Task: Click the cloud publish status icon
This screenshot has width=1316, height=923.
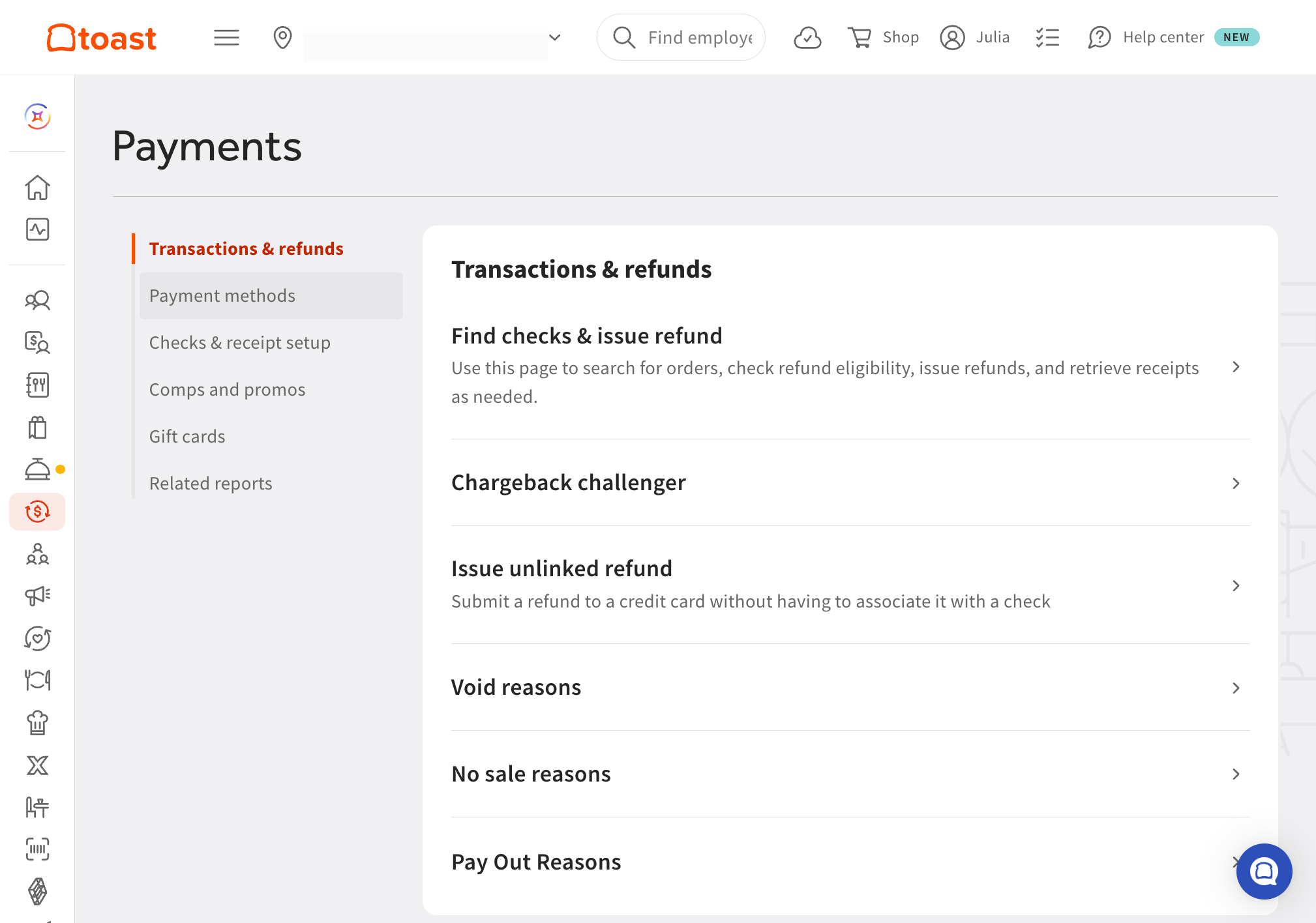Action: point(807,38)
